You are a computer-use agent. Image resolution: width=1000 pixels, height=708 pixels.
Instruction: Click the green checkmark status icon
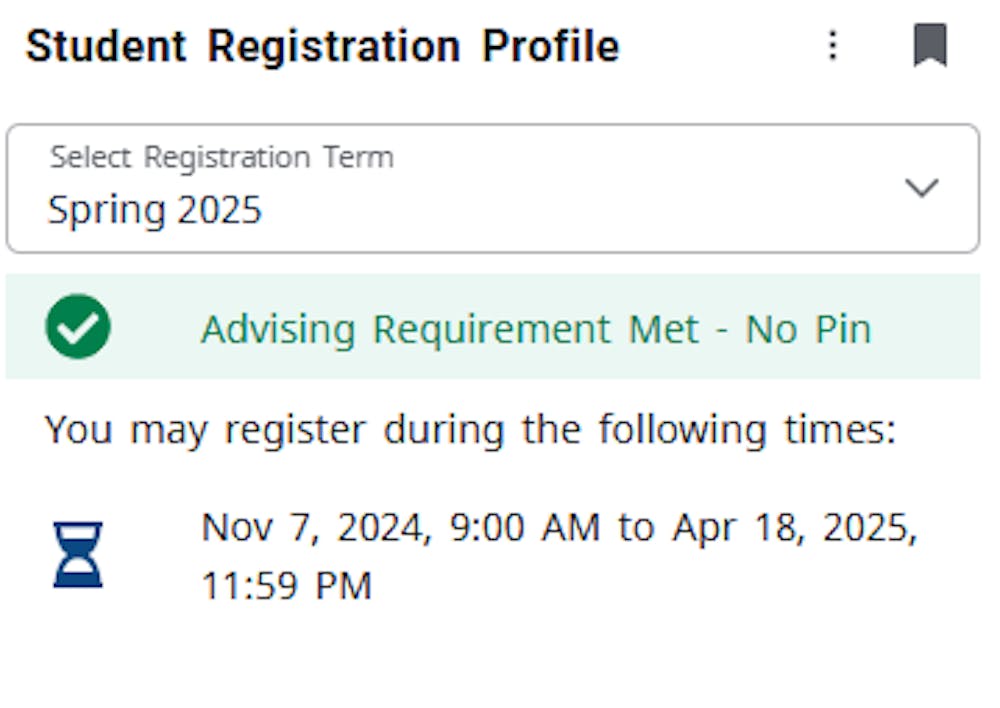[x=78, y=327]
